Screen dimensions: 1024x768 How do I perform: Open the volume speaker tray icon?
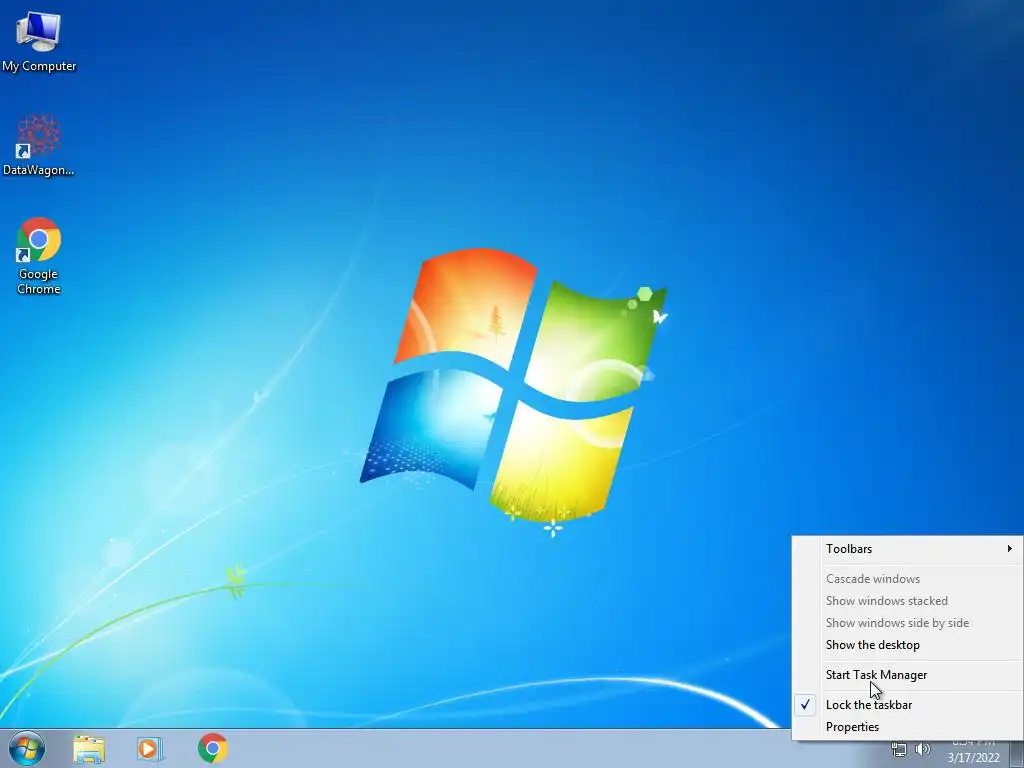tap(923, 750)
